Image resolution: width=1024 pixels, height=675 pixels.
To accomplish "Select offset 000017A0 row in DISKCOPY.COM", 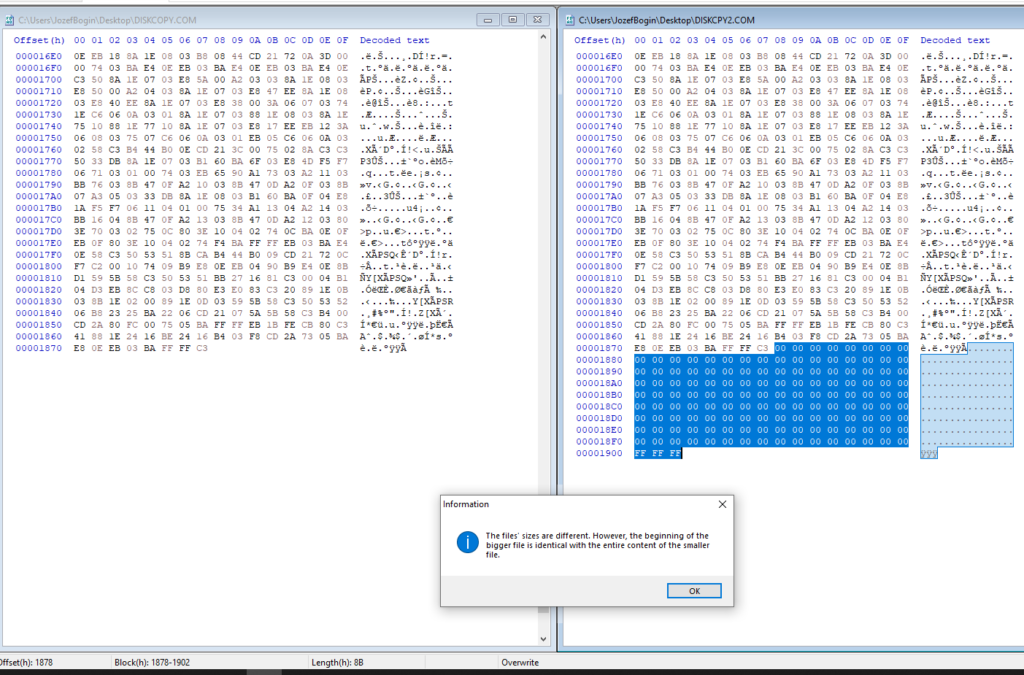I will pyautogui.click(x=234, y=196).
